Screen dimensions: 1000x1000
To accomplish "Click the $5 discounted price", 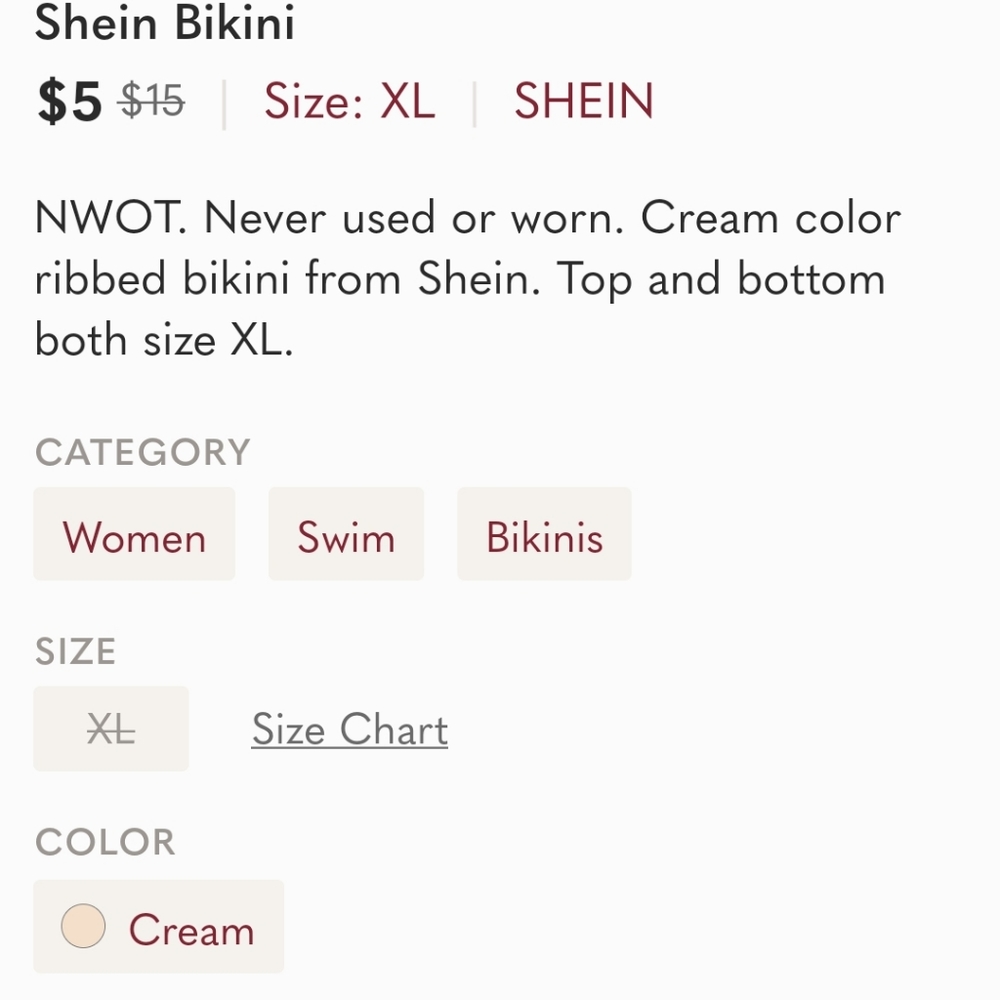I will [66, 100].
